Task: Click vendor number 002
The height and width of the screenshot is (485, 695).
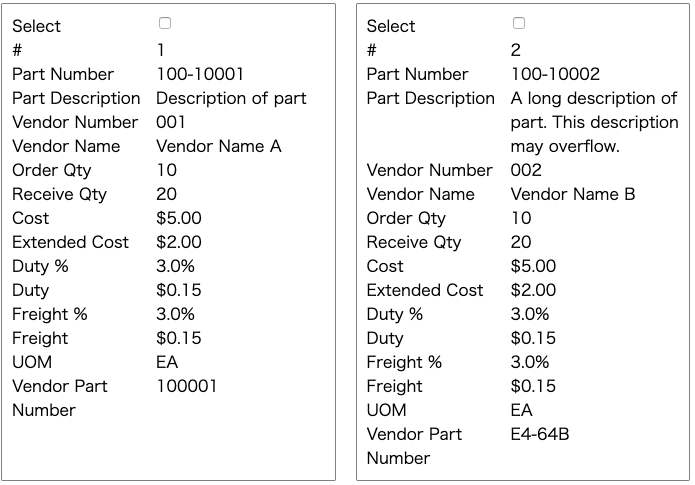Action: click(526, 170)
